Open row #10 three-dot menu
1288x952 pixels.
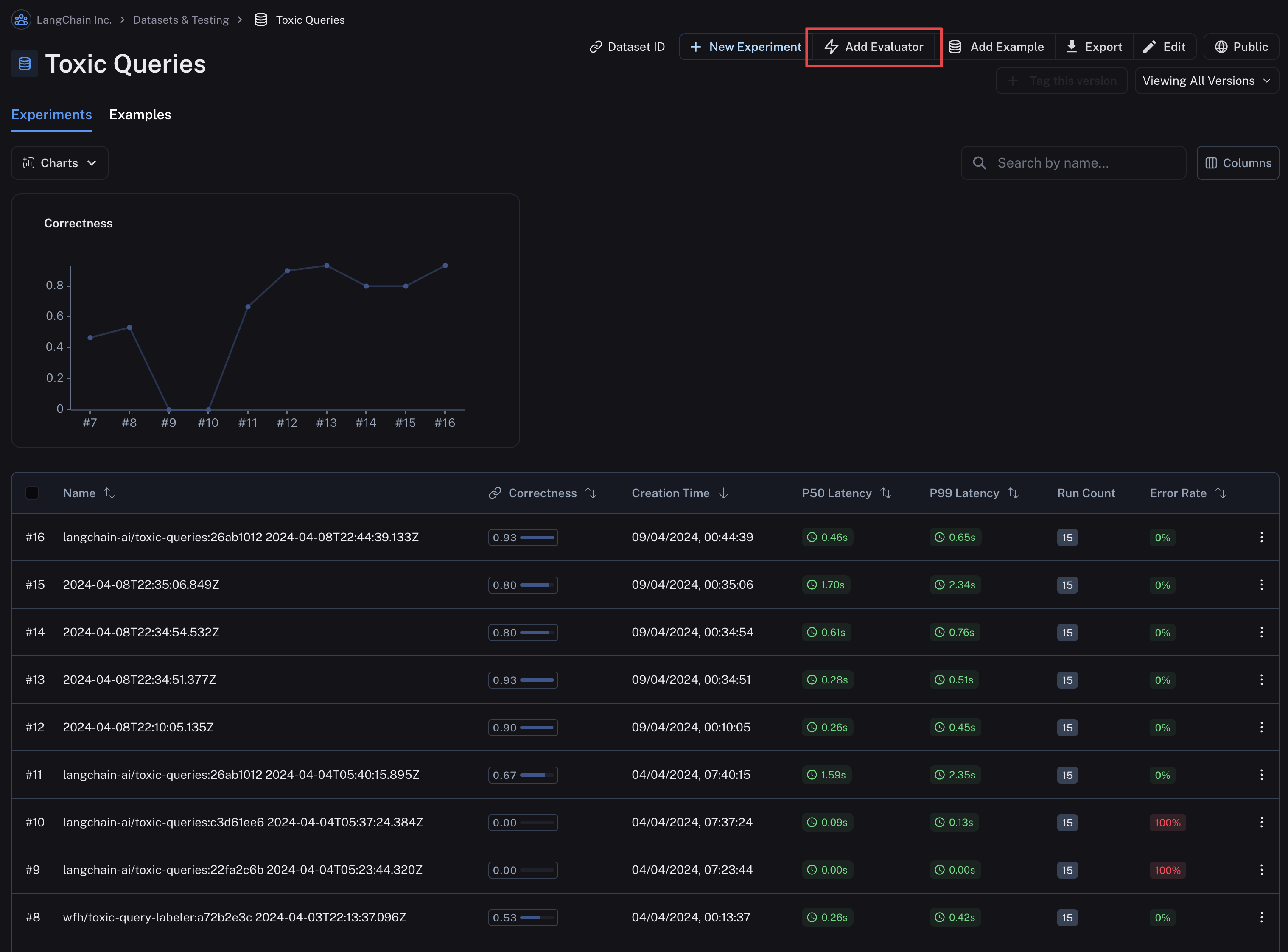pos(1262,822)
